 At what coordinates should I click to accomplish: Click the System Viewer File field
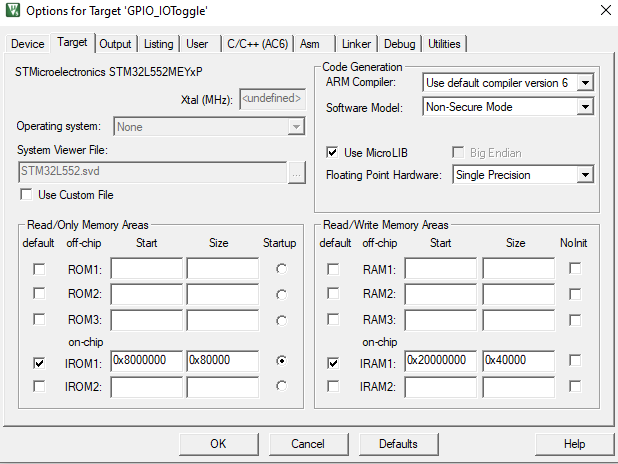[x=153, y=171]
